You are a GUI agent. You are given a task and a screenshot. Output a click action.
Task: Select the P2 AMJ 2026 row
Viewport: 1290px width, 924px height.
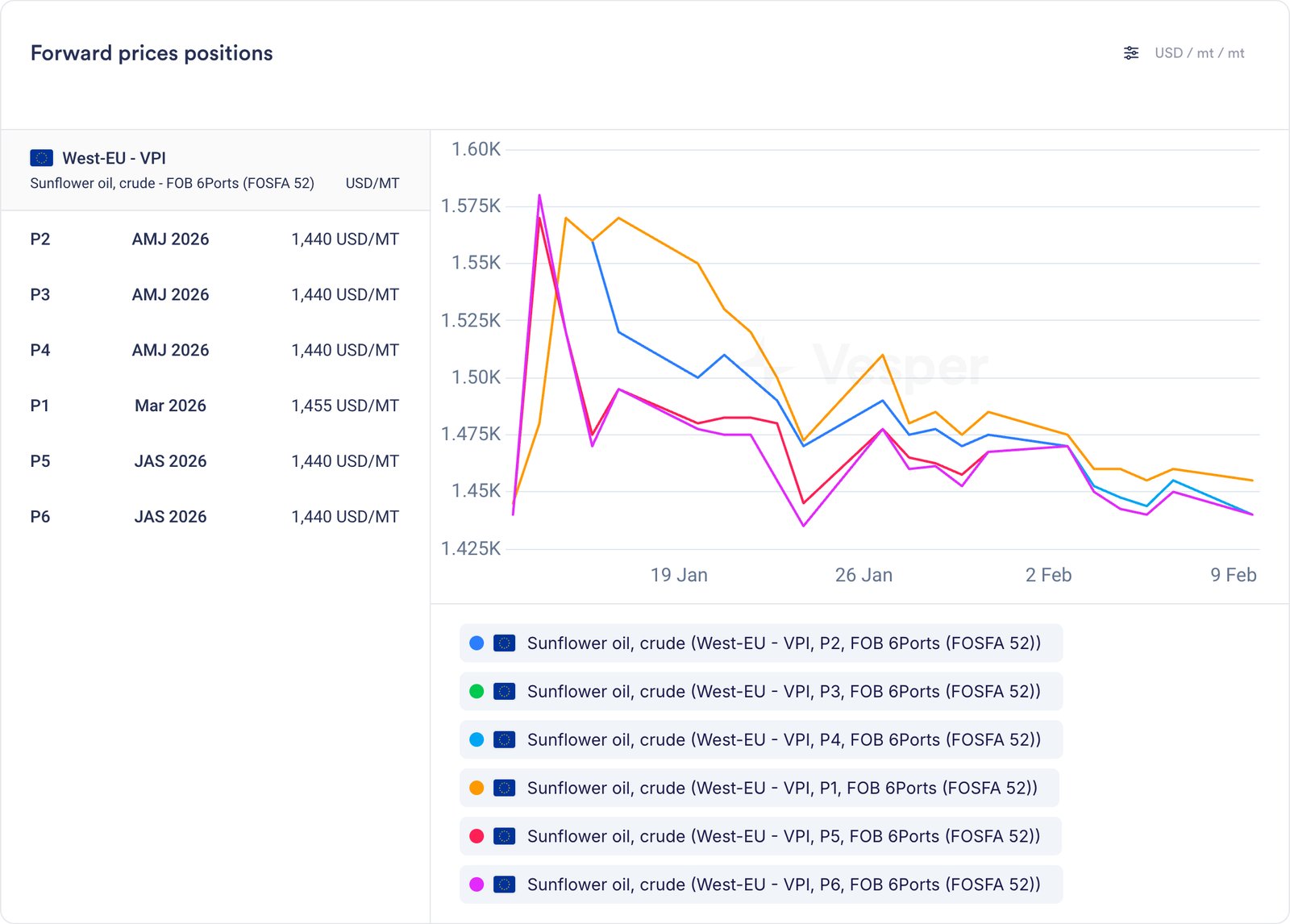[214, 239]
